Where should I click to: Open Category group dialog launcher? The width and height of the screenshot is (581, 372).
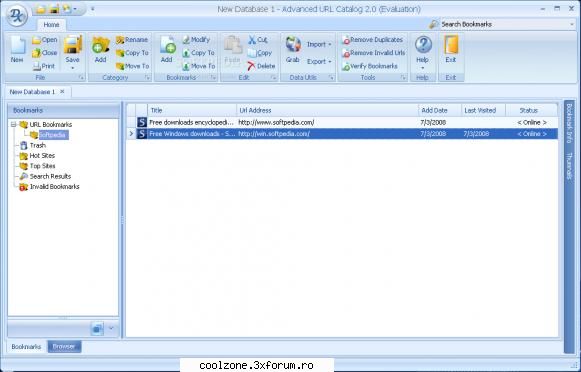(147, 77)
